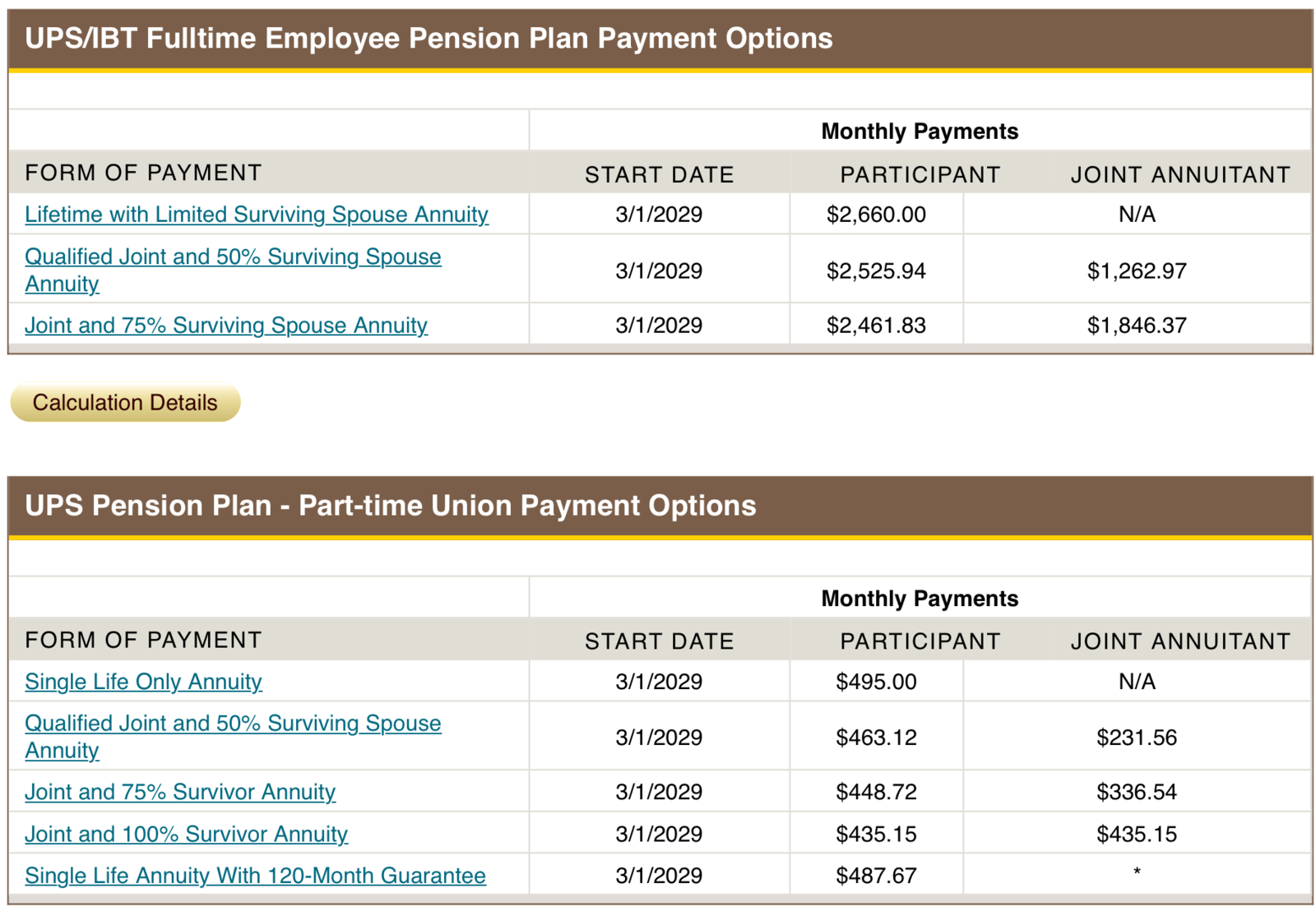Select the $1,846.37 joint annuitant amount
This screenshot has height=916, width=1316.
pos(1137,326)
